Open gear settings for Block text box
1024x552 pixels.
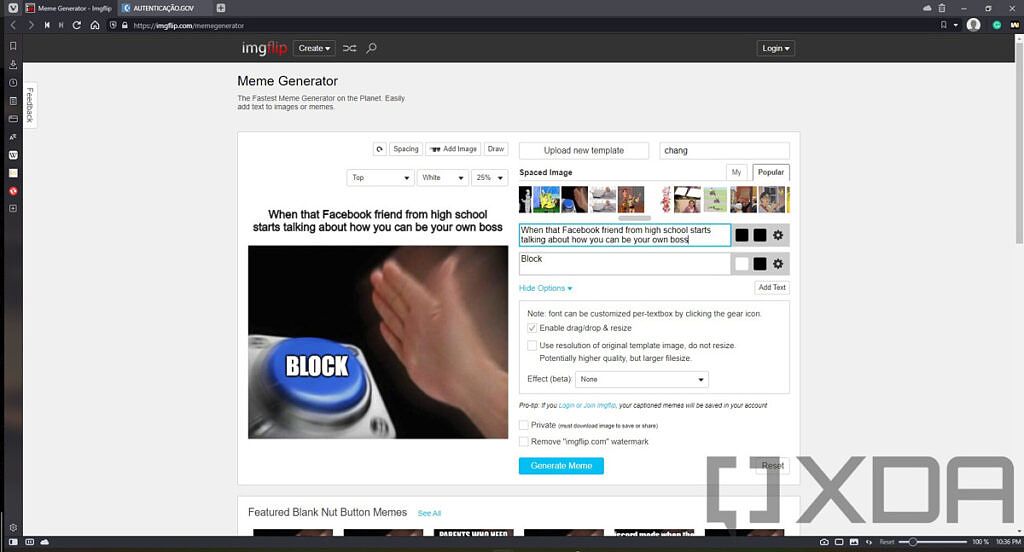(x=778, y=264)
